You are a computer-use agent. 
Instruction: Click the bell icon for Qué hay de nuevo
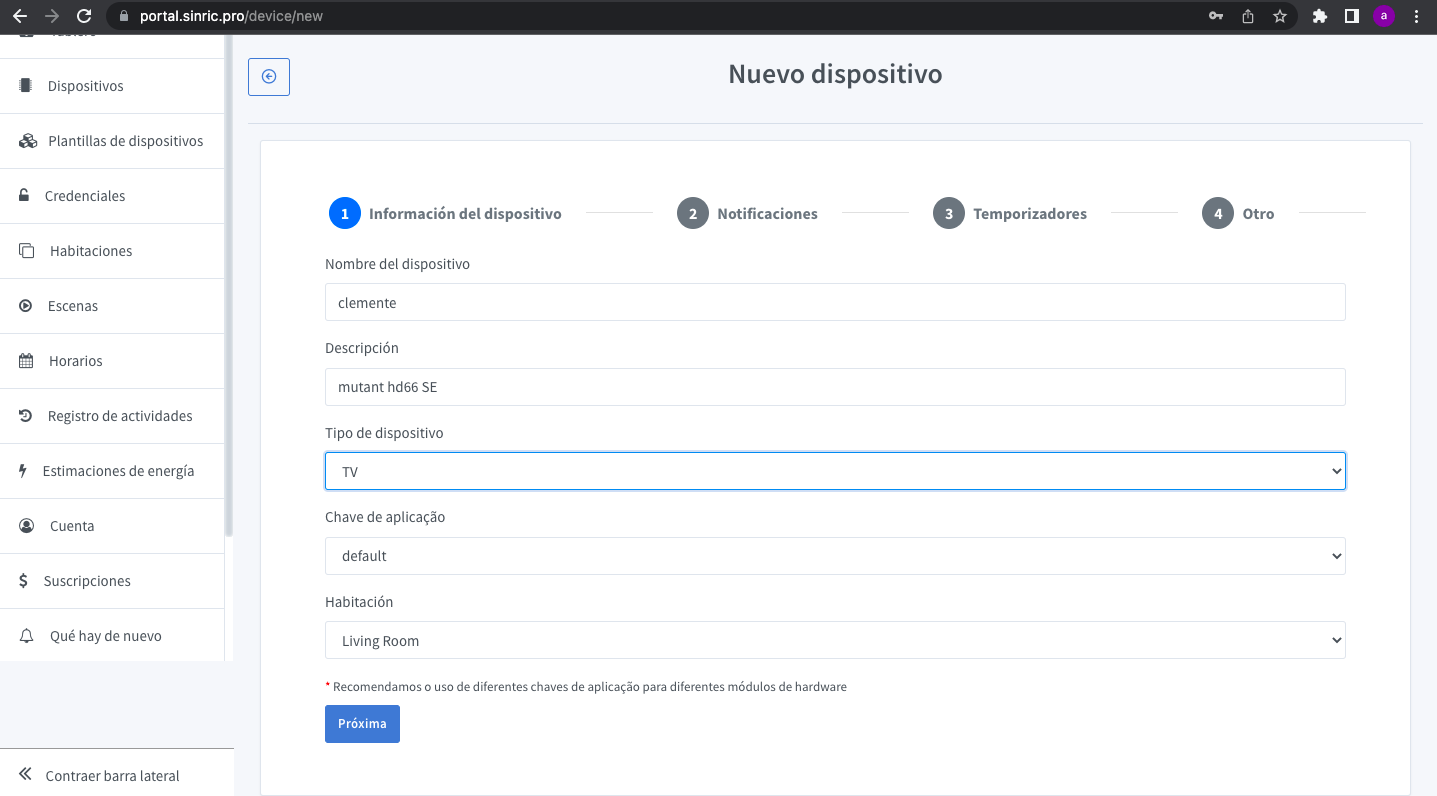tap(27, 636)
